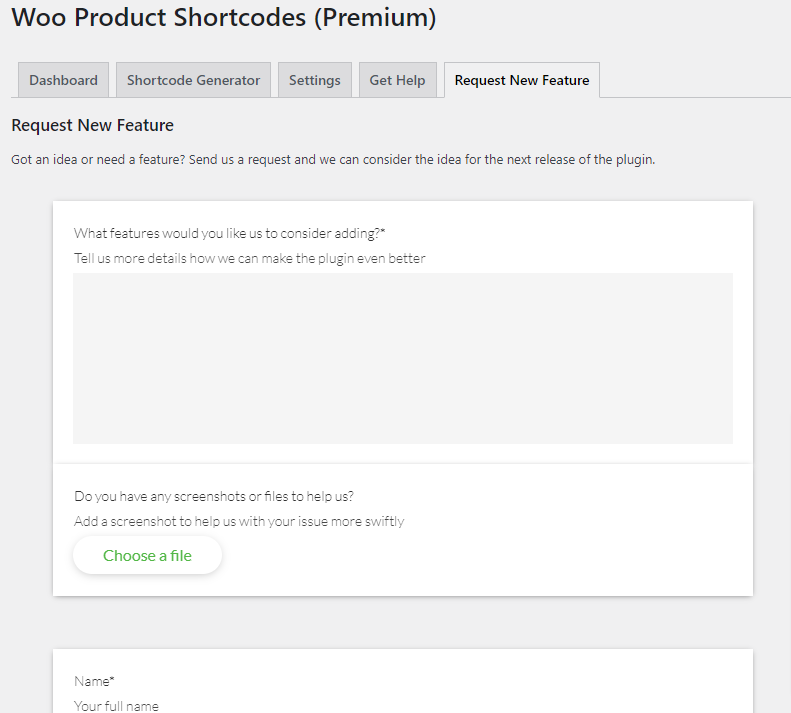Click the word (Premium) in the title
Viewport: 791px width, 713px height.
coord(375,18)
